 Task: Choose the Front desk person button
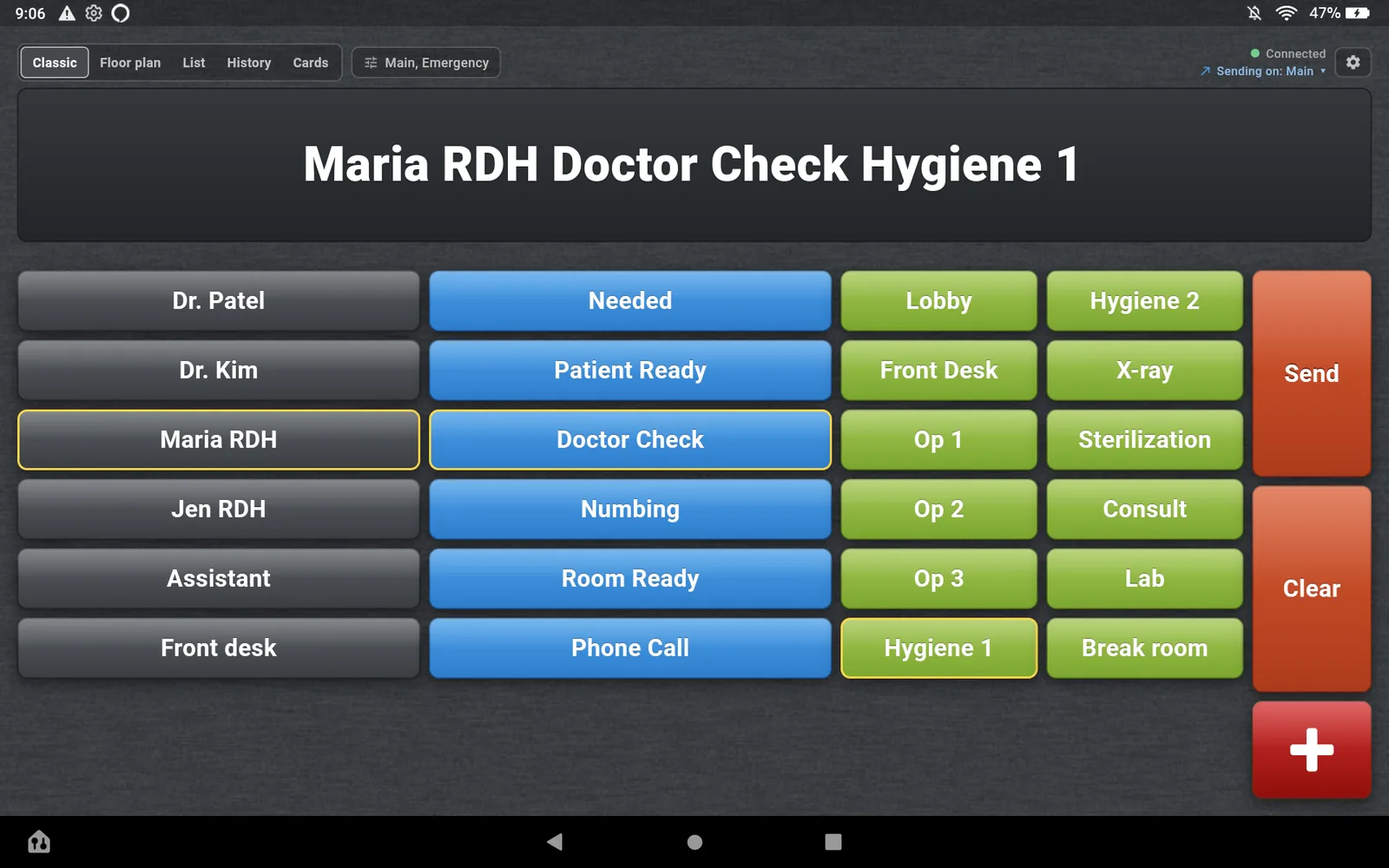click(x=219, y=648)
